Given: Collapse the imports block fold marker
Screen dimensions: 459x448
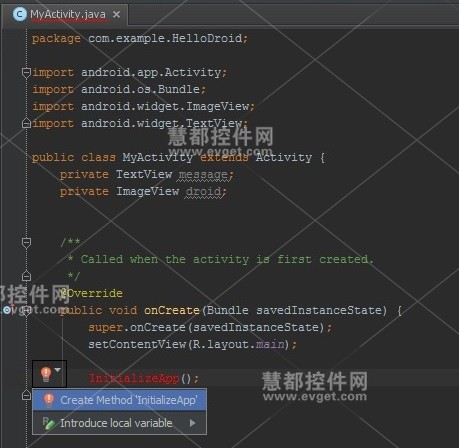Looking at the screenshot, I should tap(26, 72).
